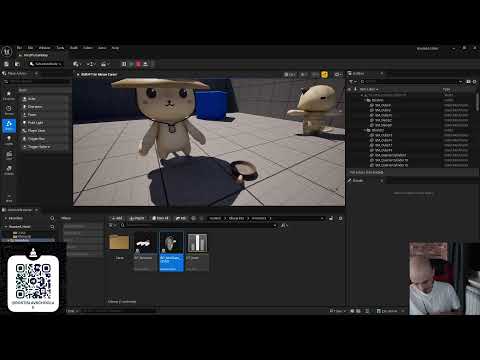Select the folder thumbnail in Content Browser
Screen dimensions: 480x360
[x=119, y=242]
